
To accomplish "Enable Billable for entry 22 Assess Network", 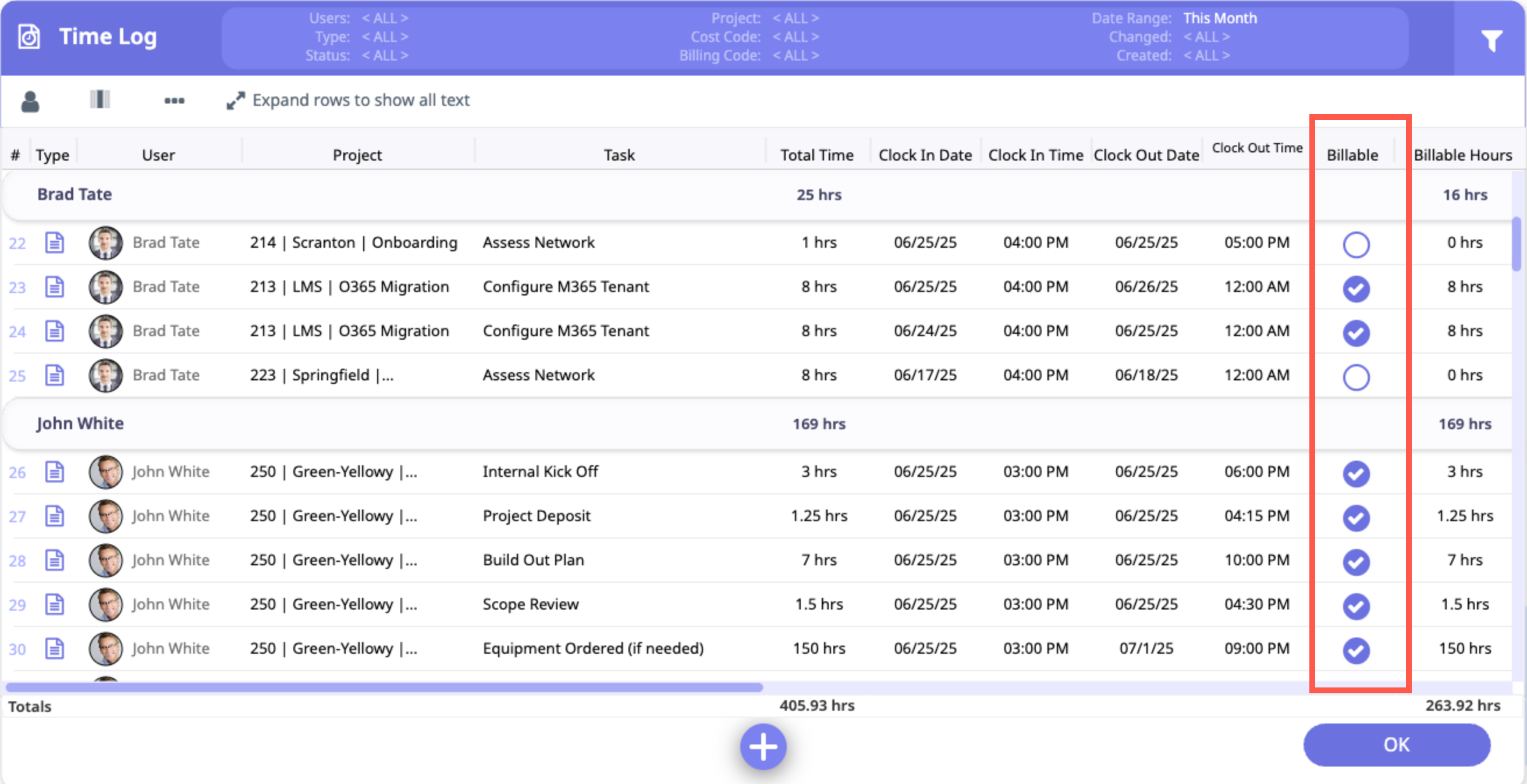I will tap(1356, 244).
